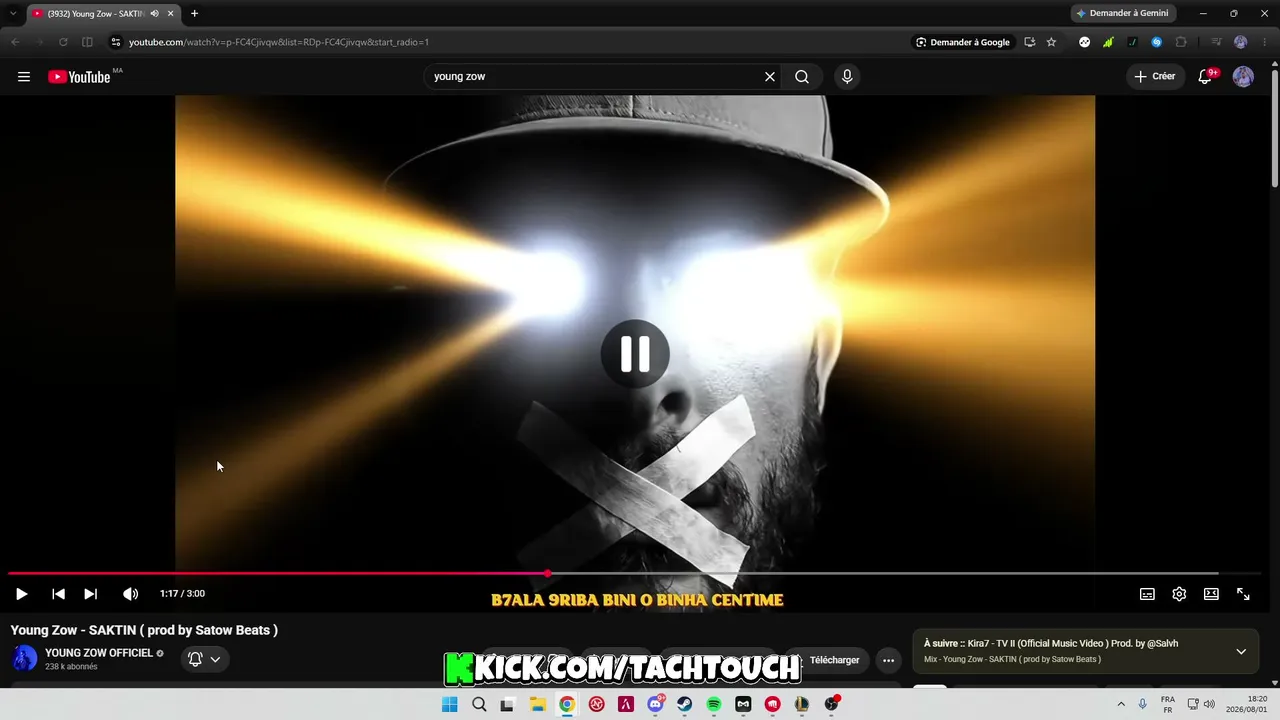Click the FRA FR language indicator
Image resolution: width=1280 pixels, height=720 pixels.
click(1167, 704)
